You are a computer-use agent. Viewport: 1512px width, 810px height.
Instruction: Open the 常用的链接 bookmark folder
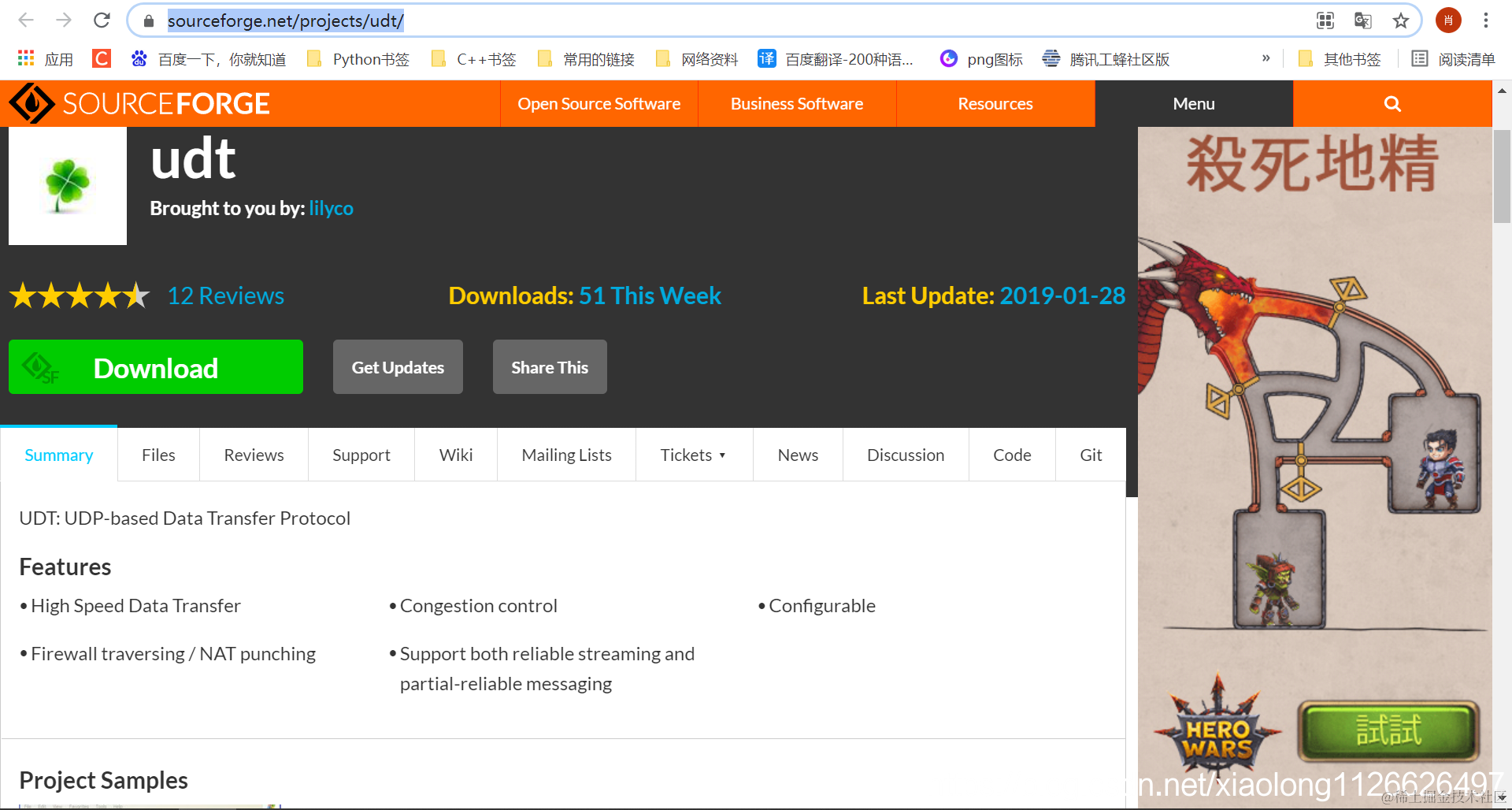(x=585, y=59)
